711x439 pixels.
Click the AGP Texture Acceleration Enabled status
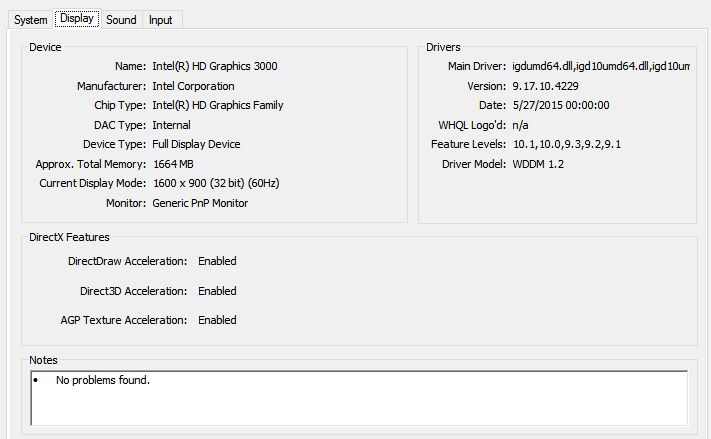pos(217,320)
